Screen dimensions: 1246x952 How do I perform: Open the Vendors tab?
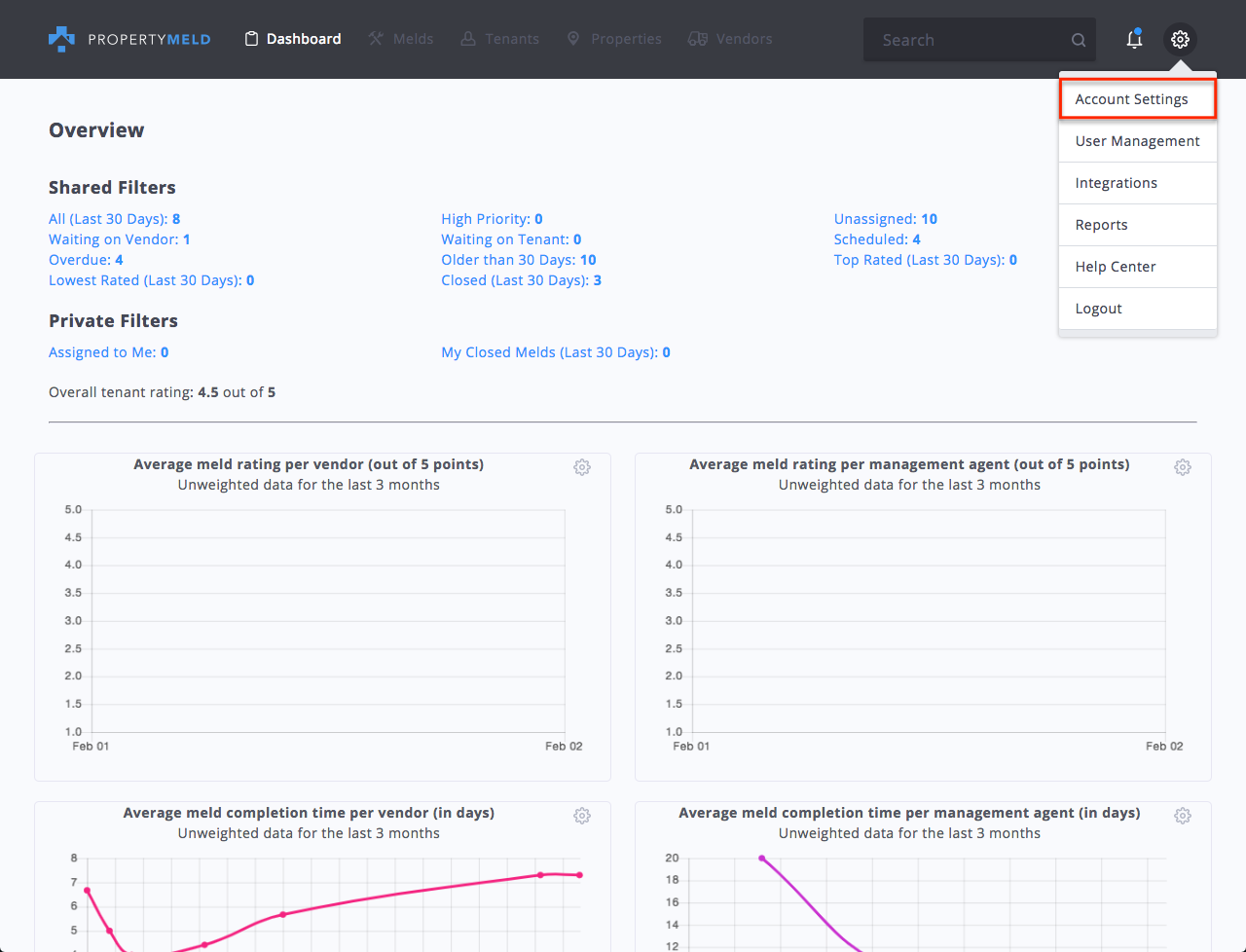click(x=730, y=39)
